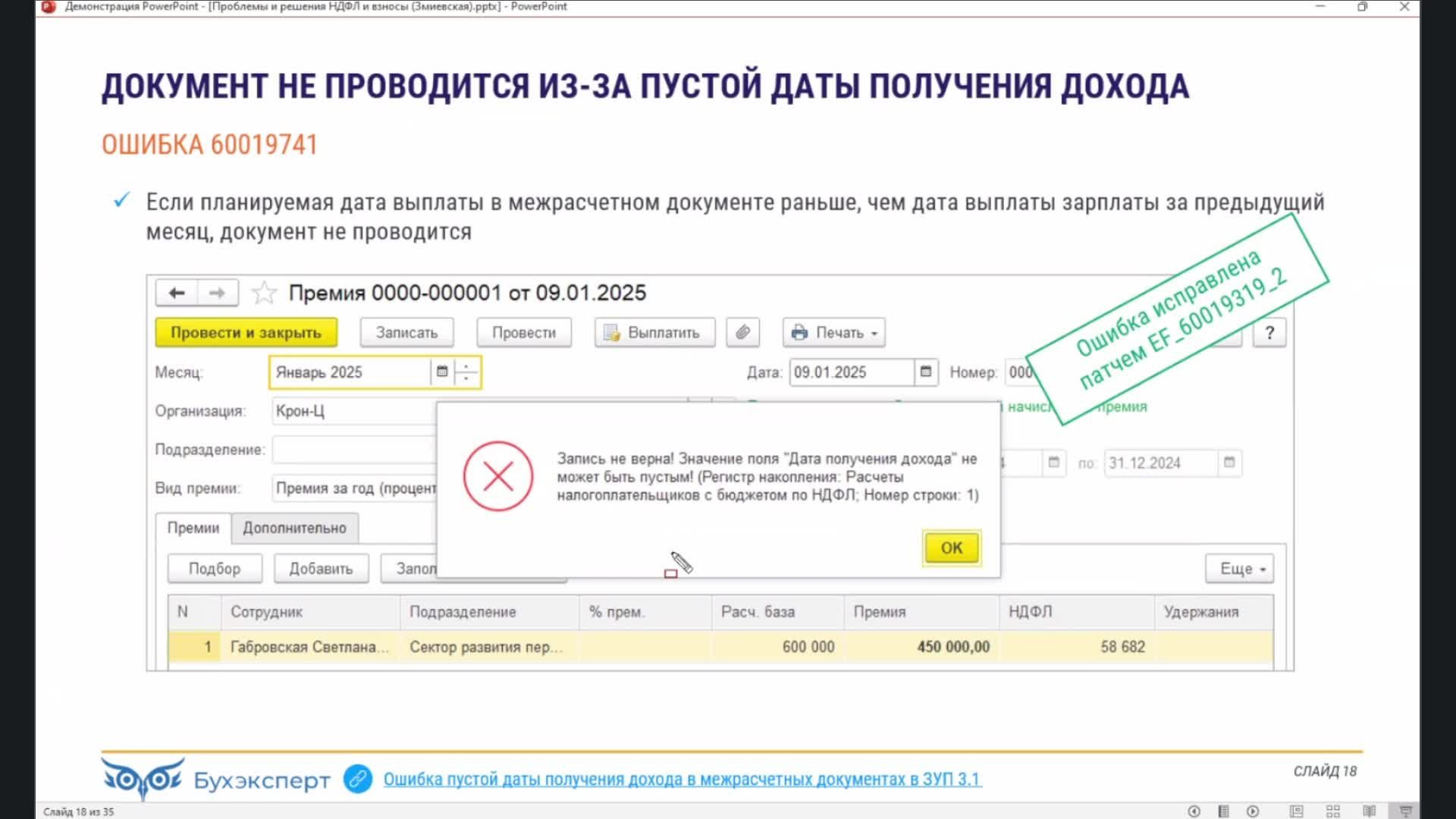This screenshot has width=1456, height=819.
Task: Switch to the Дополнительно tab
Action: point(294,528)
